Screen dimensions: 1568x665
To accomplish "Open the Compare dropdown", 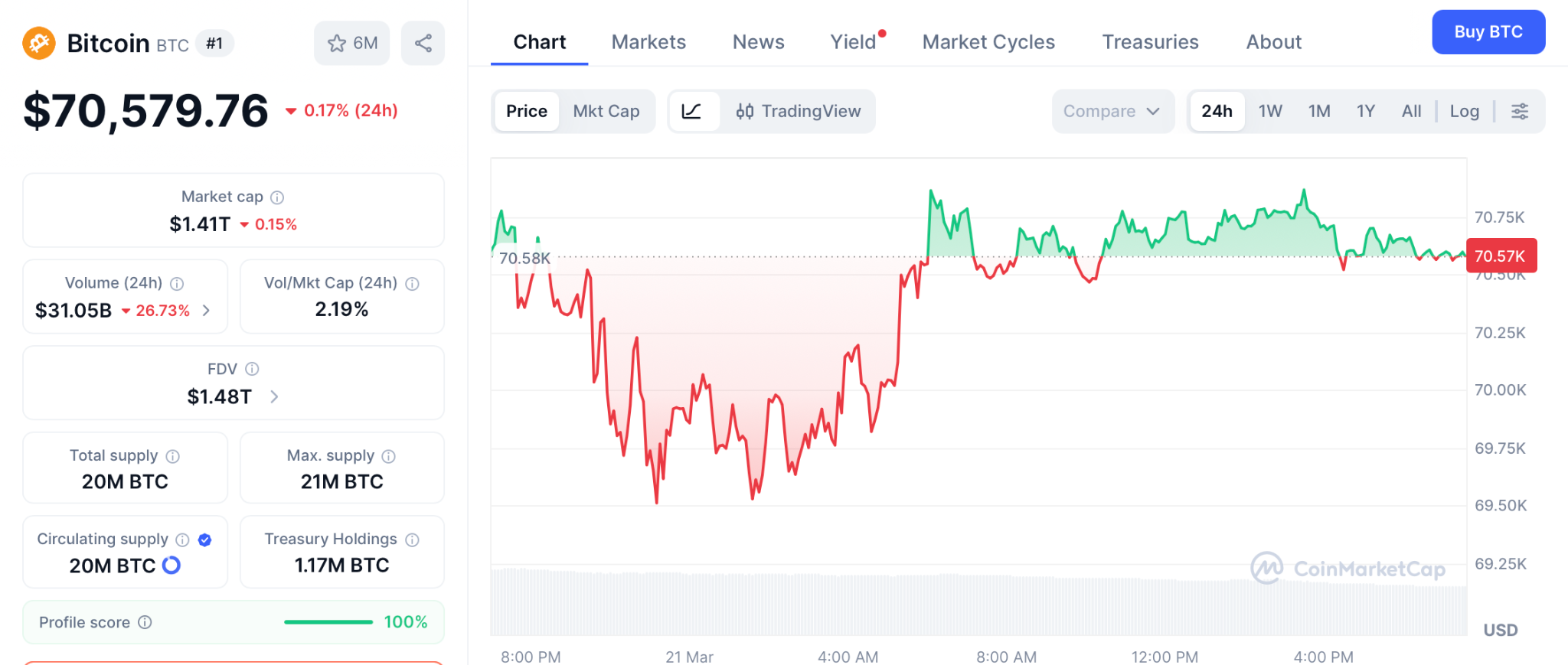I will tap(1112, 112).
